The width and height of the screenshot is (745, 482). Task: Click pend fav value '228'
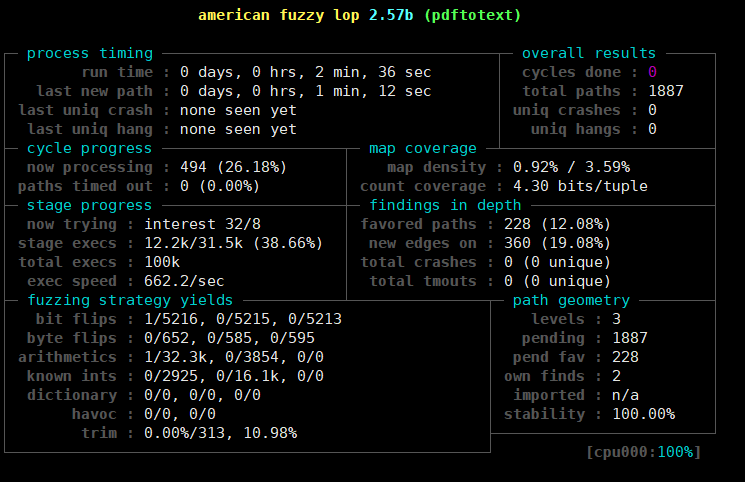click(x=625, y=357)
